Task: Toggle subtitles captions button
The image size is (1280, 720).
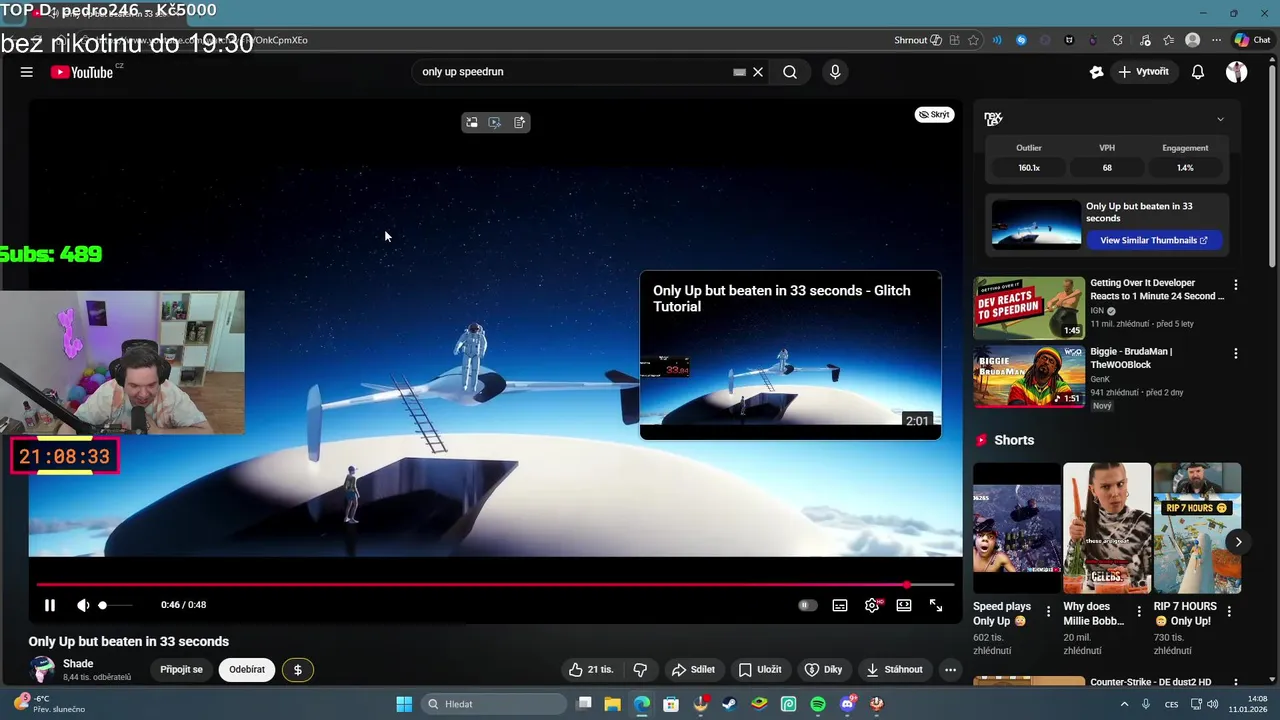Action: pyautogui.click(x=840, y=605)
